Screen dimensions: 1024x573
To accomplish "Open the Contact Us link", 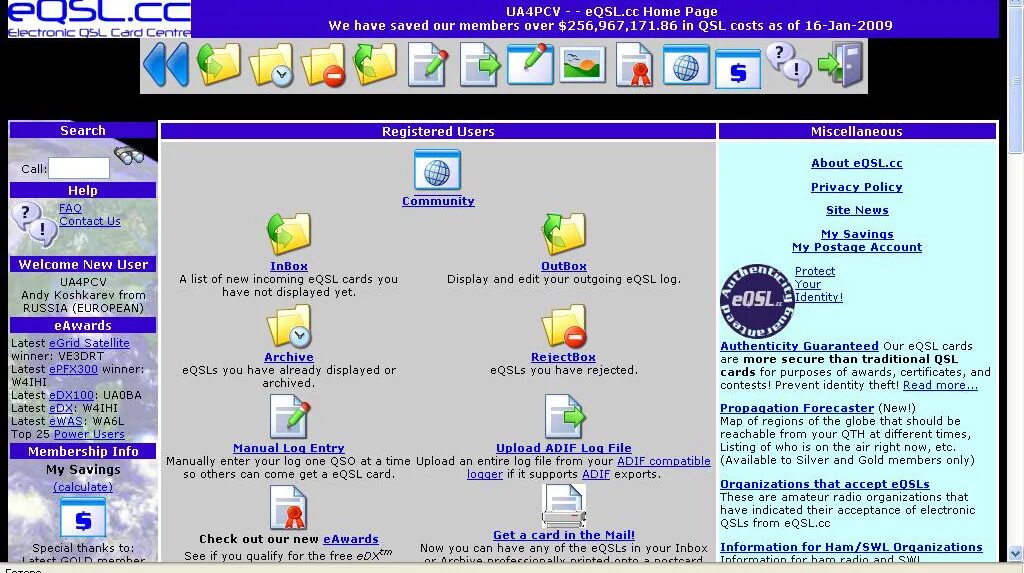I will [x=89, y=221].
